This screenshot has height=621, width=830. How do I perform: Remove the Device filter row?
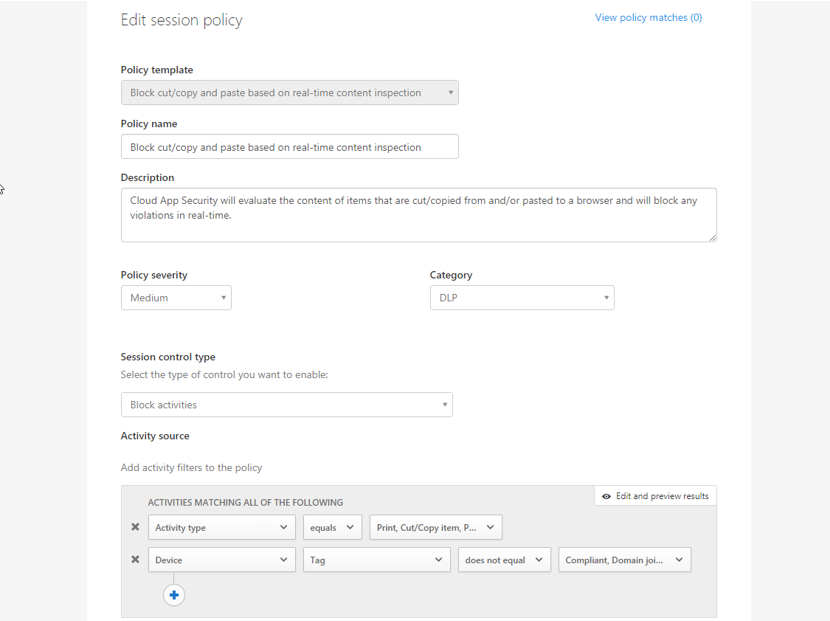[x=135, y=559]
